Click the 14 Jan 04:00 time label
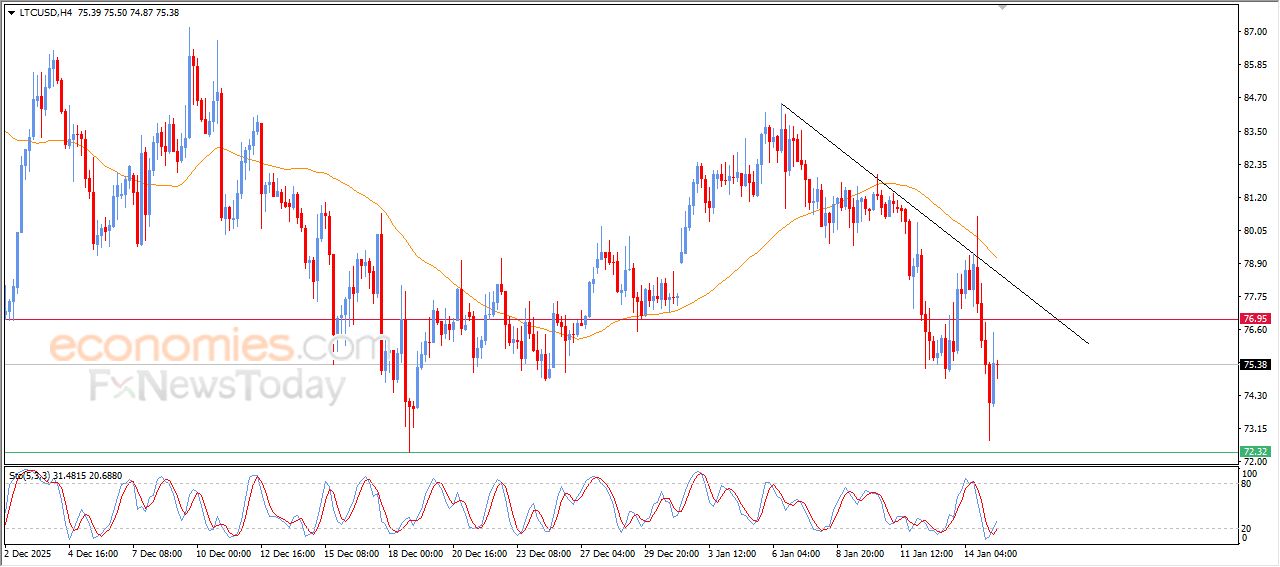Screen dimensions: 1280x567 click(x=990, y=552)
